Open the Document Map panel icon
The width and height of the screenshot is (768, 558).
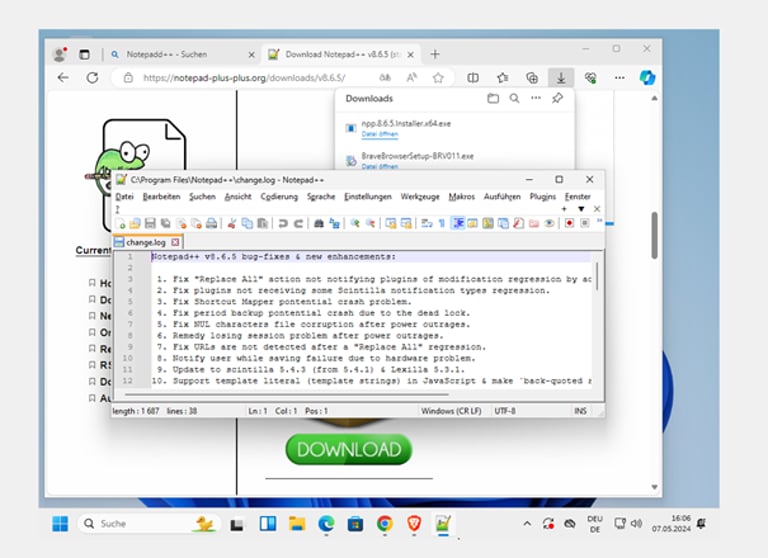pos(487,224)
